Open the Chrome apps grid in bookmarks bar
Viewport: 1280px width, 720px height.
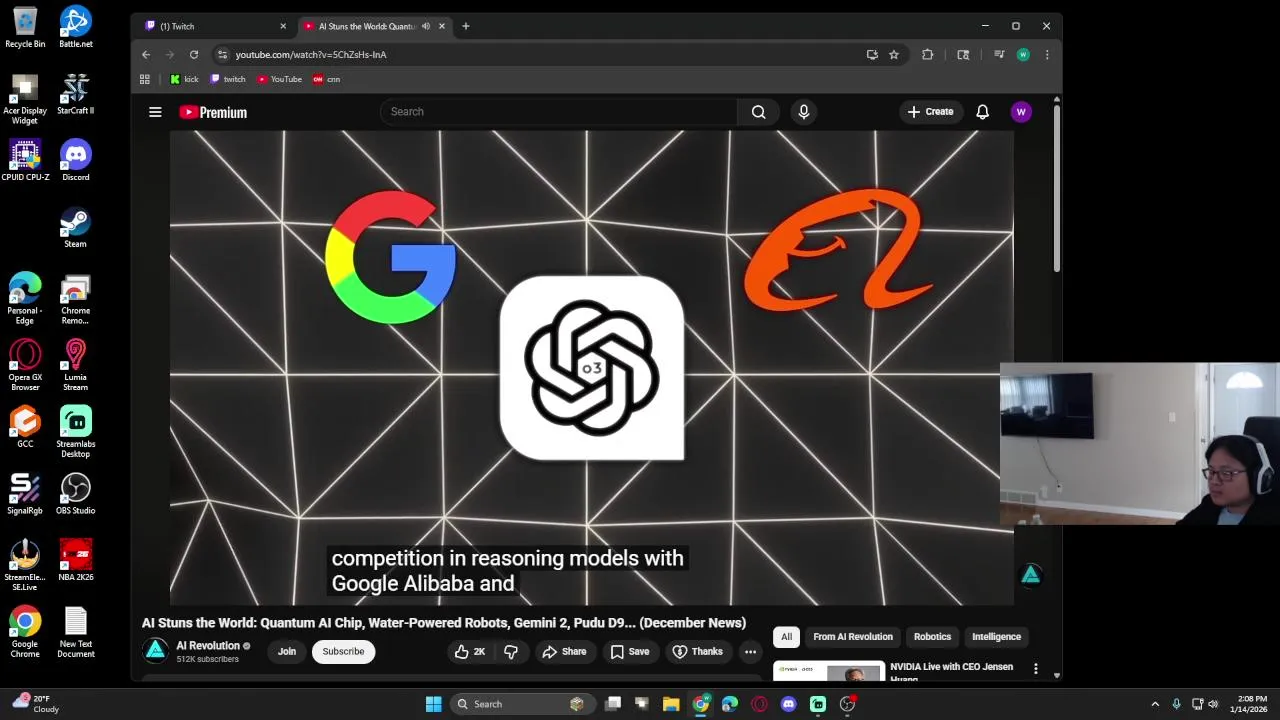145,79
